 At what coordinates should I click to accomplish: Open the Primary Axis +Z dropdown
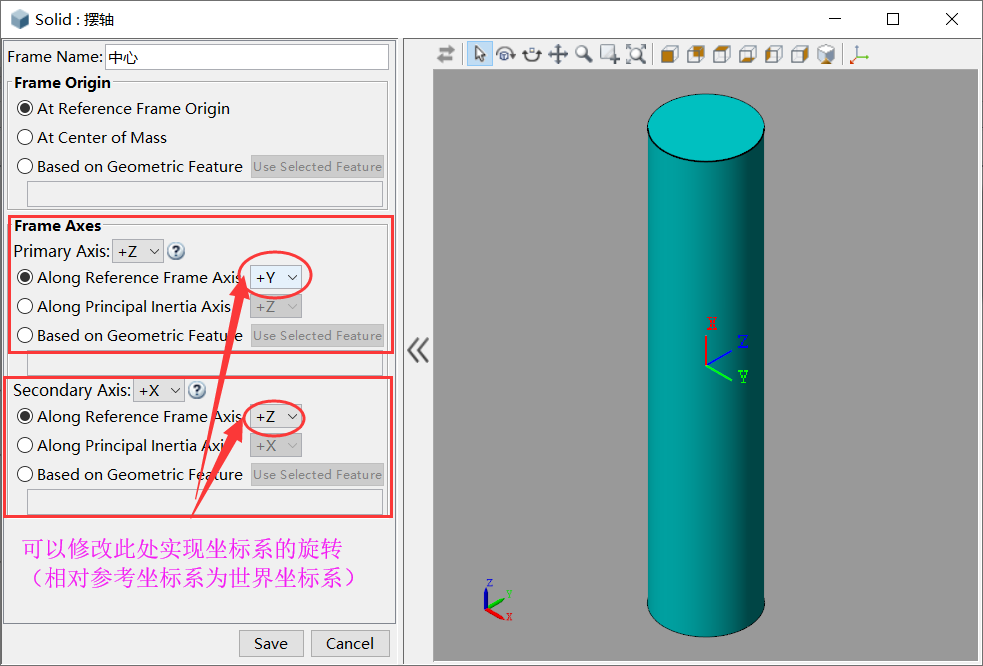pyautogui.click(x=137, y=251)
